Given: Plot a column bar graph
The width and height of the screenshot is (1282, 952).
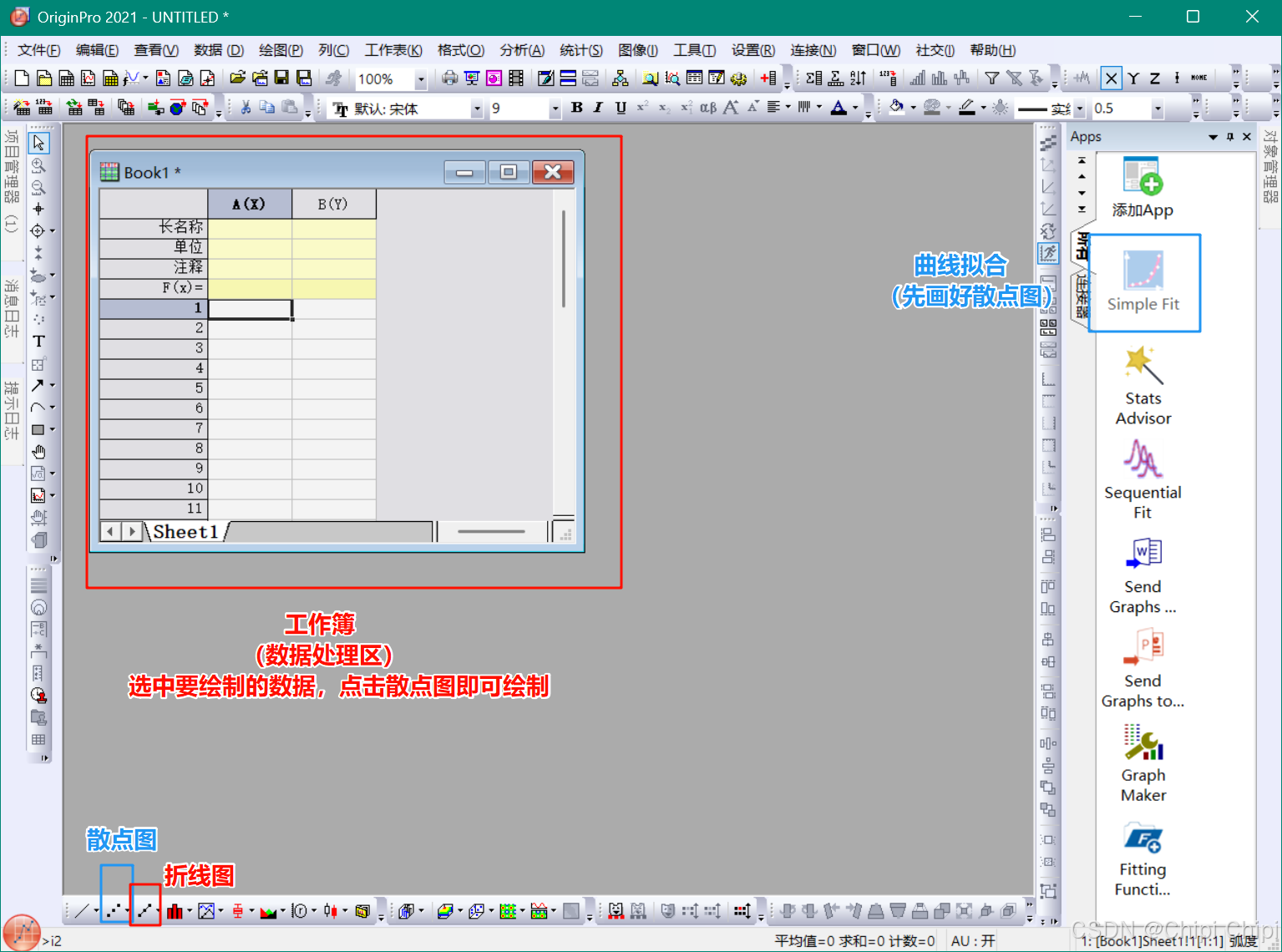Looking at the screenshot, I should click(174, 911).
